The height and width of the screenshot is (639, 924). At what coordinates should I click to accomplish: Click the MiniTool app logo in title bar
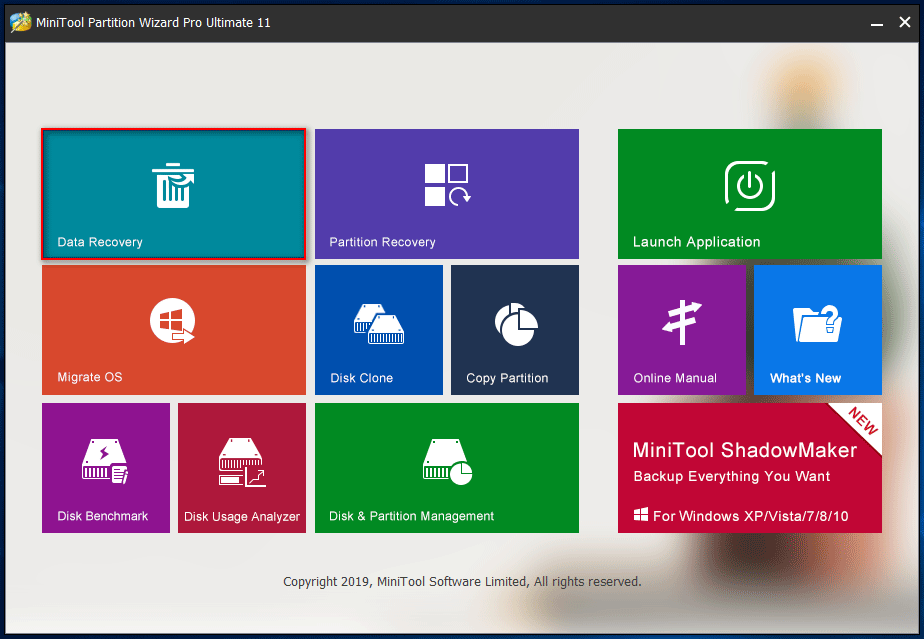point(21,22)
